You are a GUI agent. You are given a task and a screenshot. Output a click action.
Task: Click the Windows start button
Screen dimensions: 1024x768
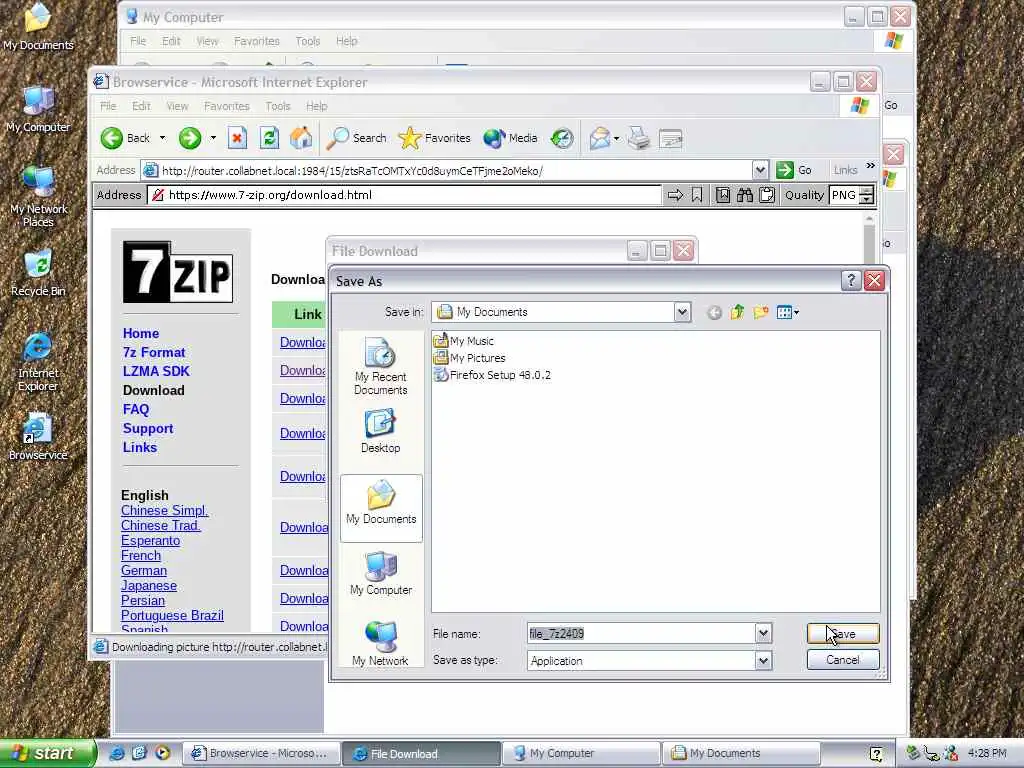[48, 753]
